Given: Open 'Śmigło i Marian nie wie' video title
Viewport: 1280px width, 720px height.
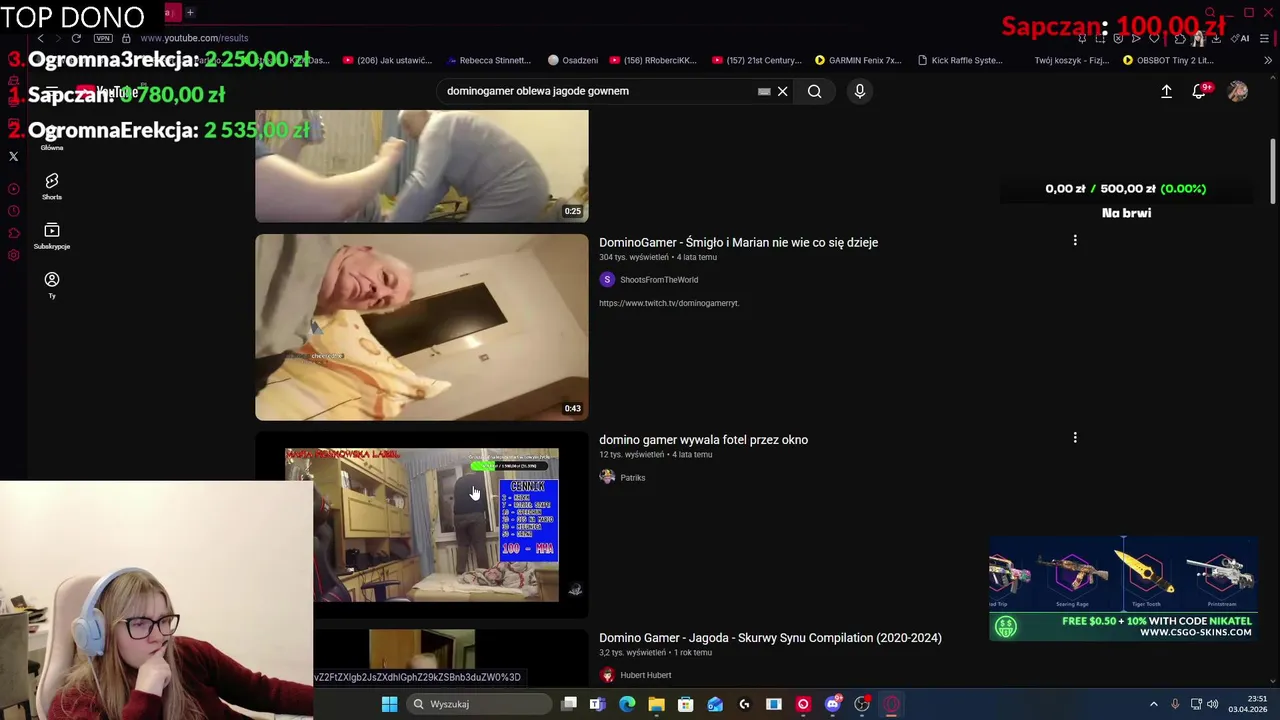Looking at the screenshot, I should tap(738, 242).
